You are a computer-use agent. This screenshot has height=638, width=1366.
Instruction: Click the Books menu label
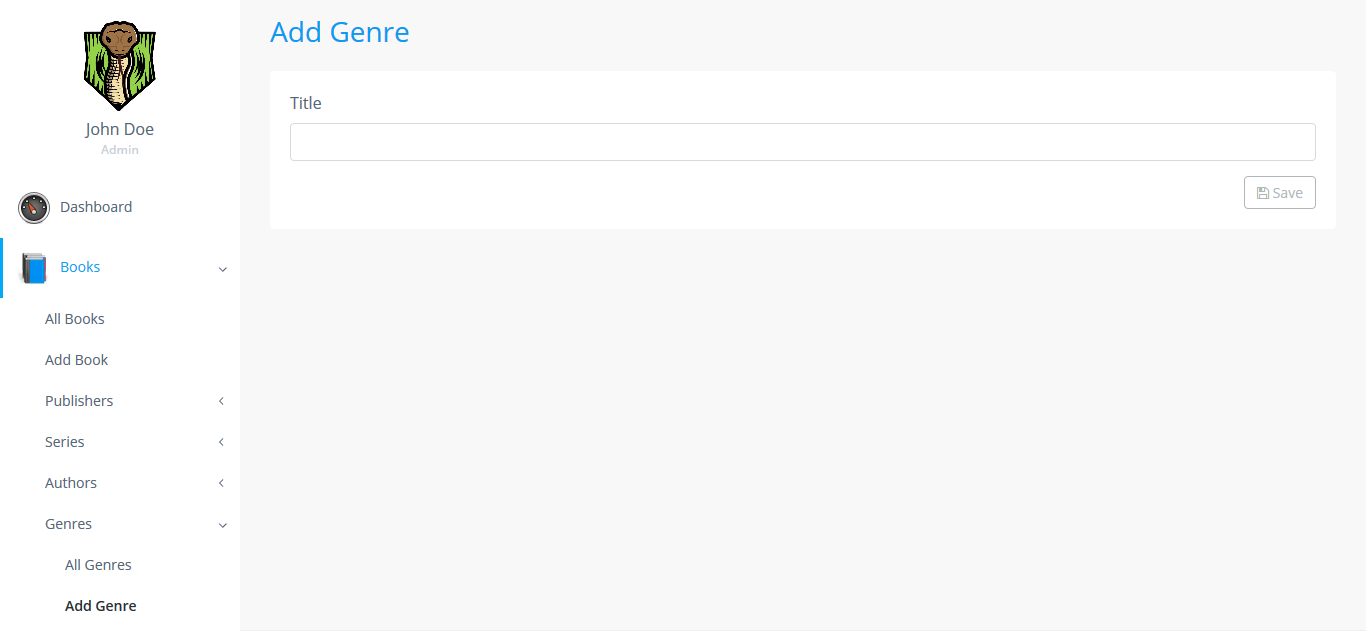(x=80, y=267)
